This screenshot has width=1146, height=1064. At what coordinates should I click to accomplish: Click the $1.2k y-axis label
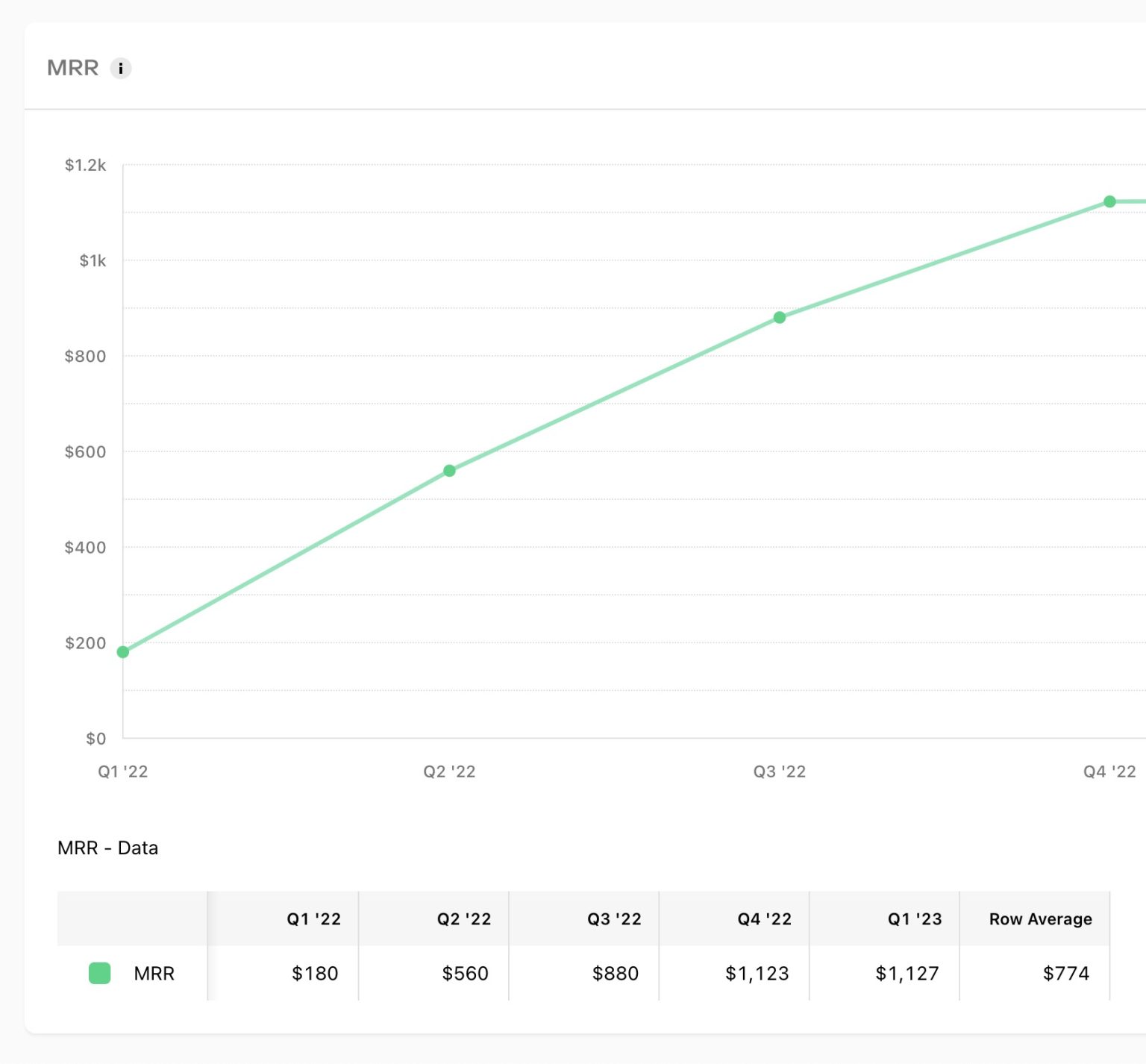click(x=87, y=166)
